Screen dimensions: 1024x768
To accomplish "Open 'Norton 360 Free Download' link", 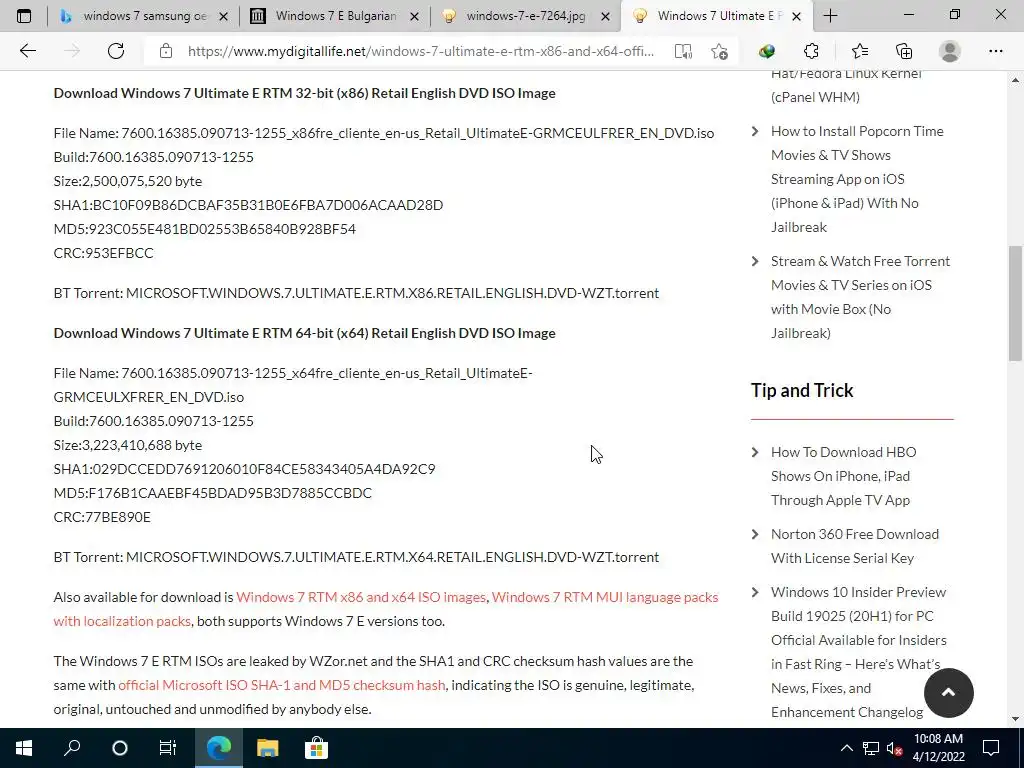I will coord(854,546).
